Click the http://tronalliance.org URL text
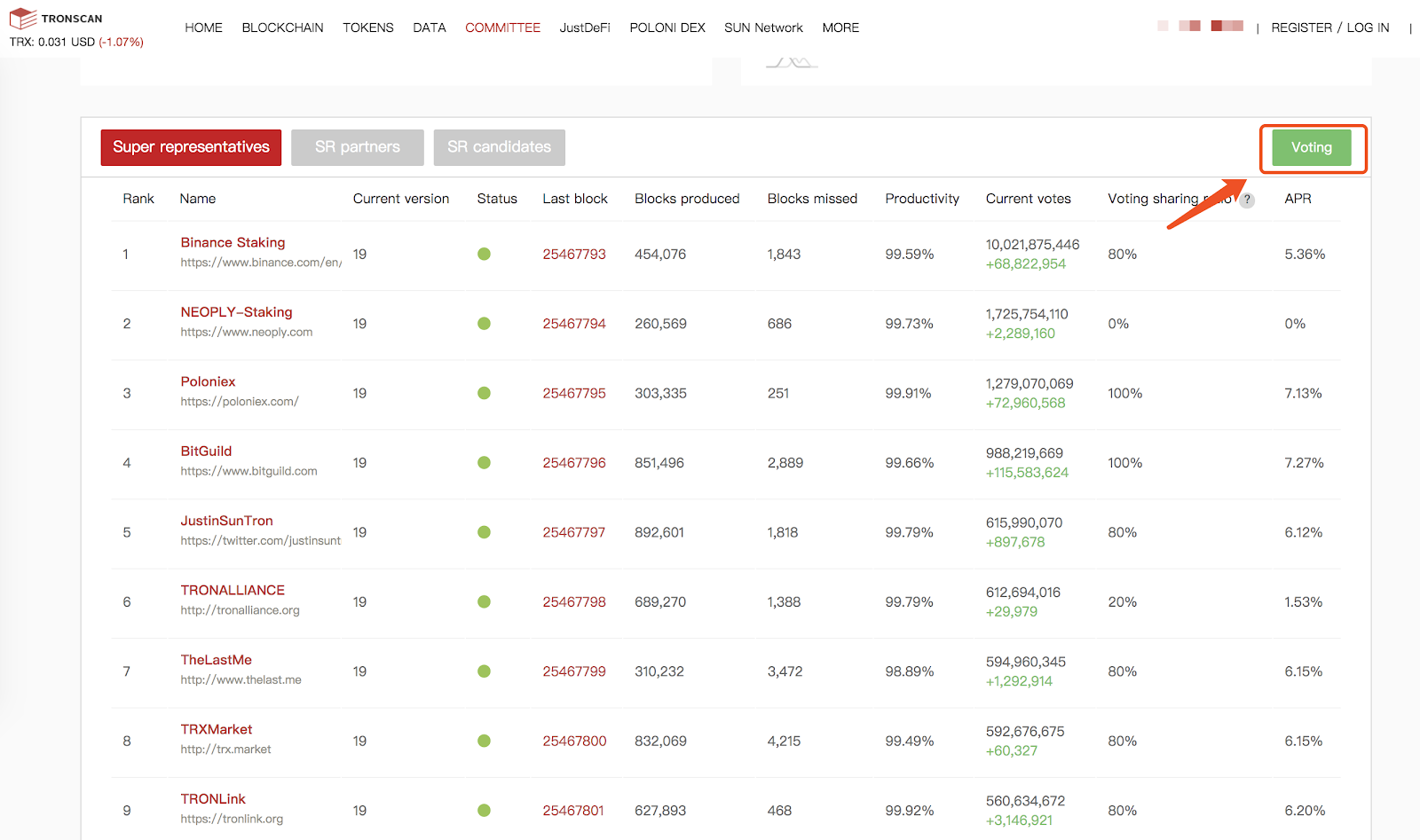1420x840 pixels. tap(240, 610)
